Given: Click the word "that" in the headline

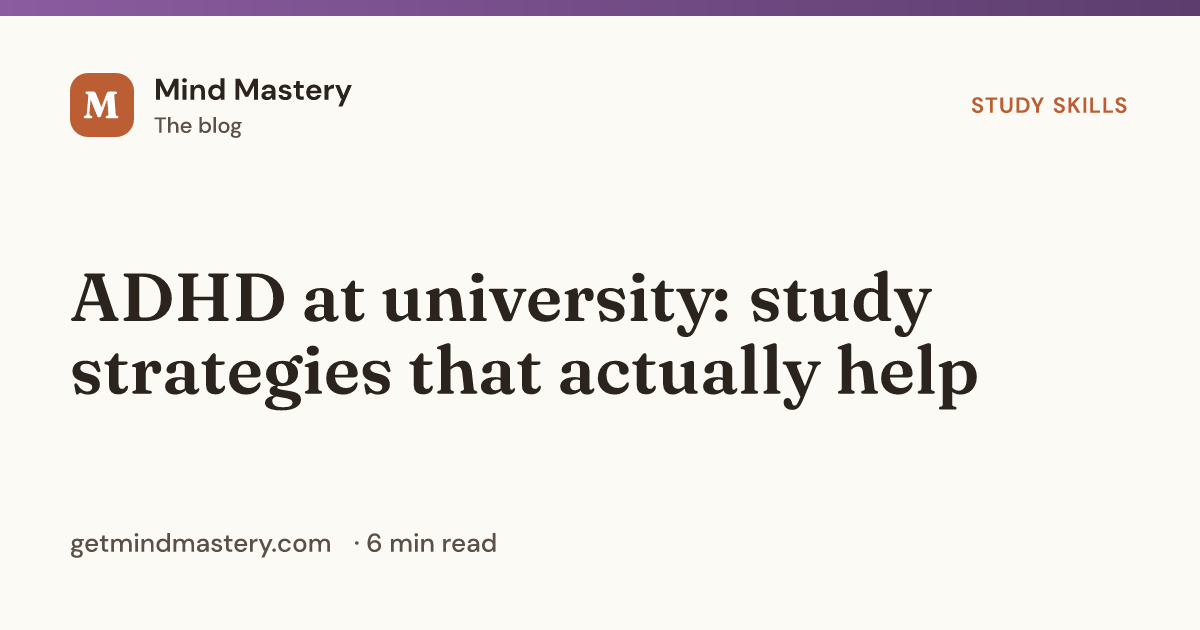Looking at the screenshot, I should tap(475, 373).
